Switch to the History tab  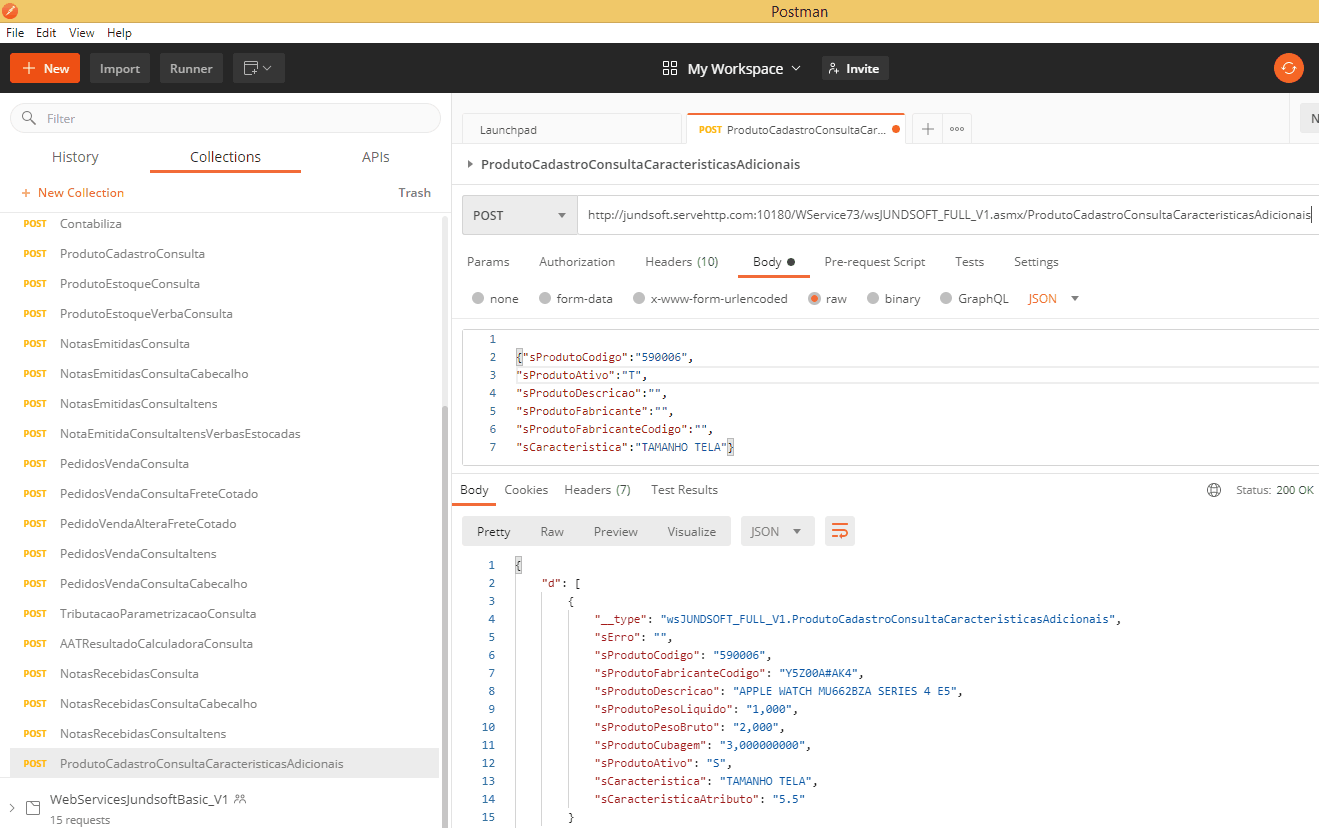coord(75,157)
